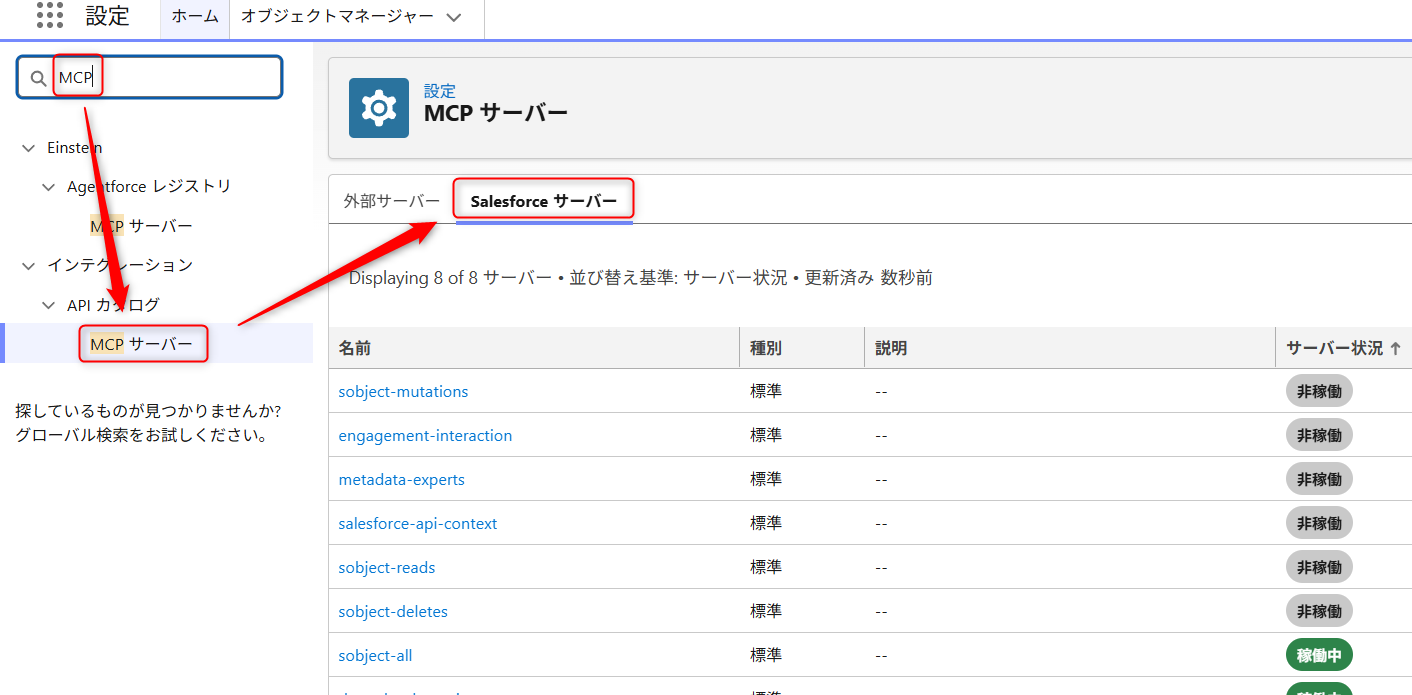Click the Einstein tree label
Screen dimensions: 1412x695
[74, 148]
